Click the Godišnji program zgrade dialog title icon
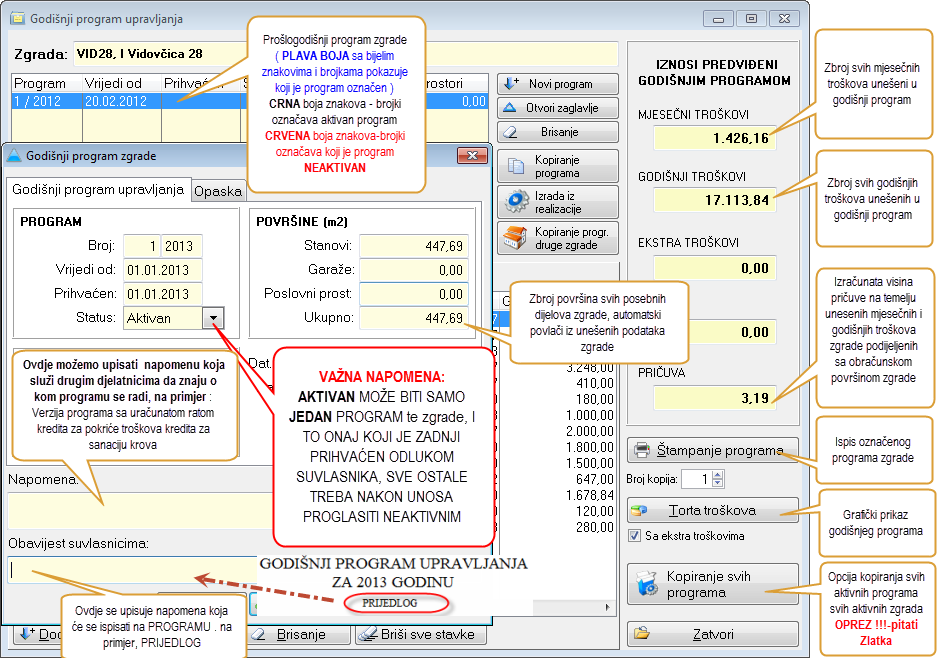 point(13,156)
